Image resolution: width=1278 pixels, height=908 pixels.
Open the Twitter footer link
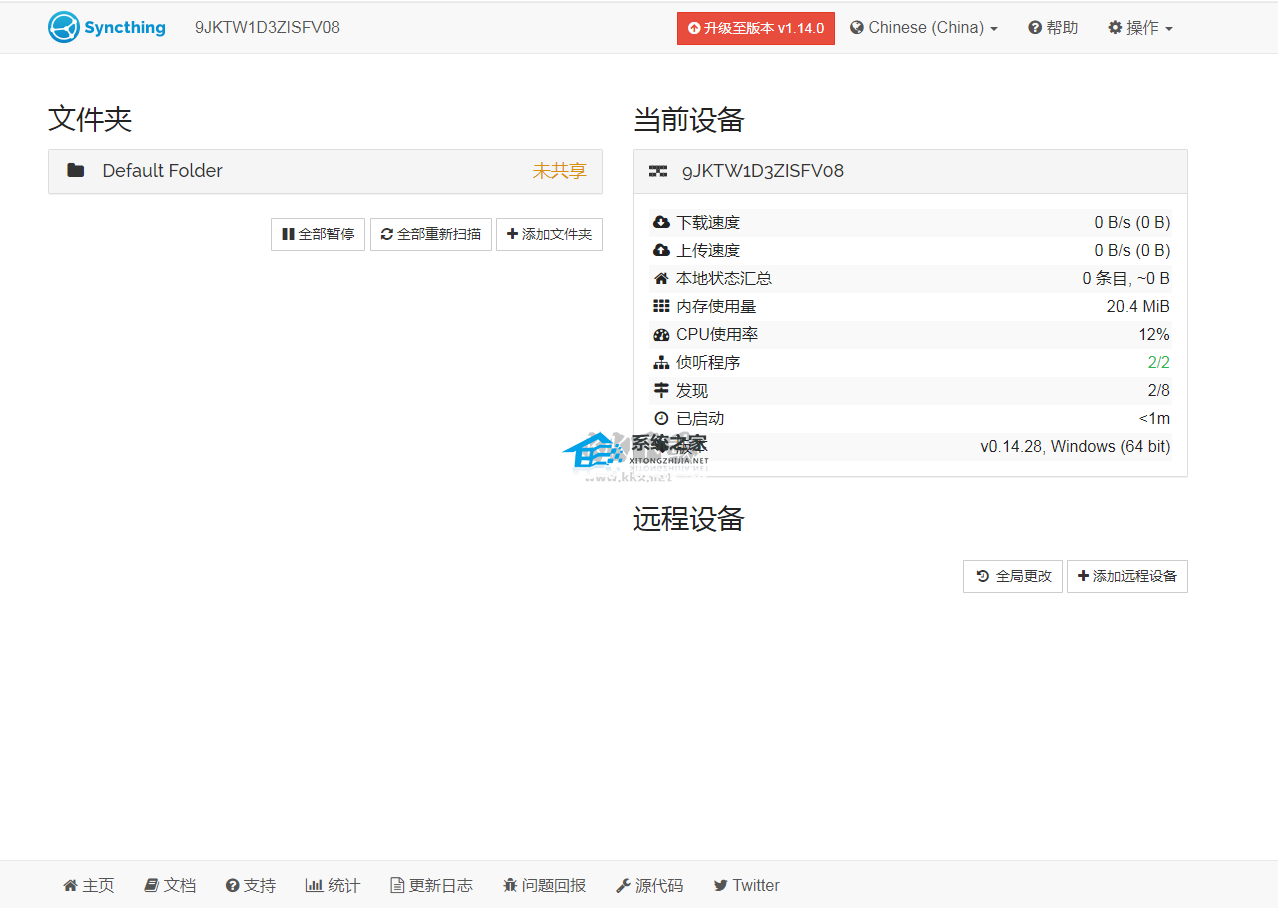click(x=746, y=885)
